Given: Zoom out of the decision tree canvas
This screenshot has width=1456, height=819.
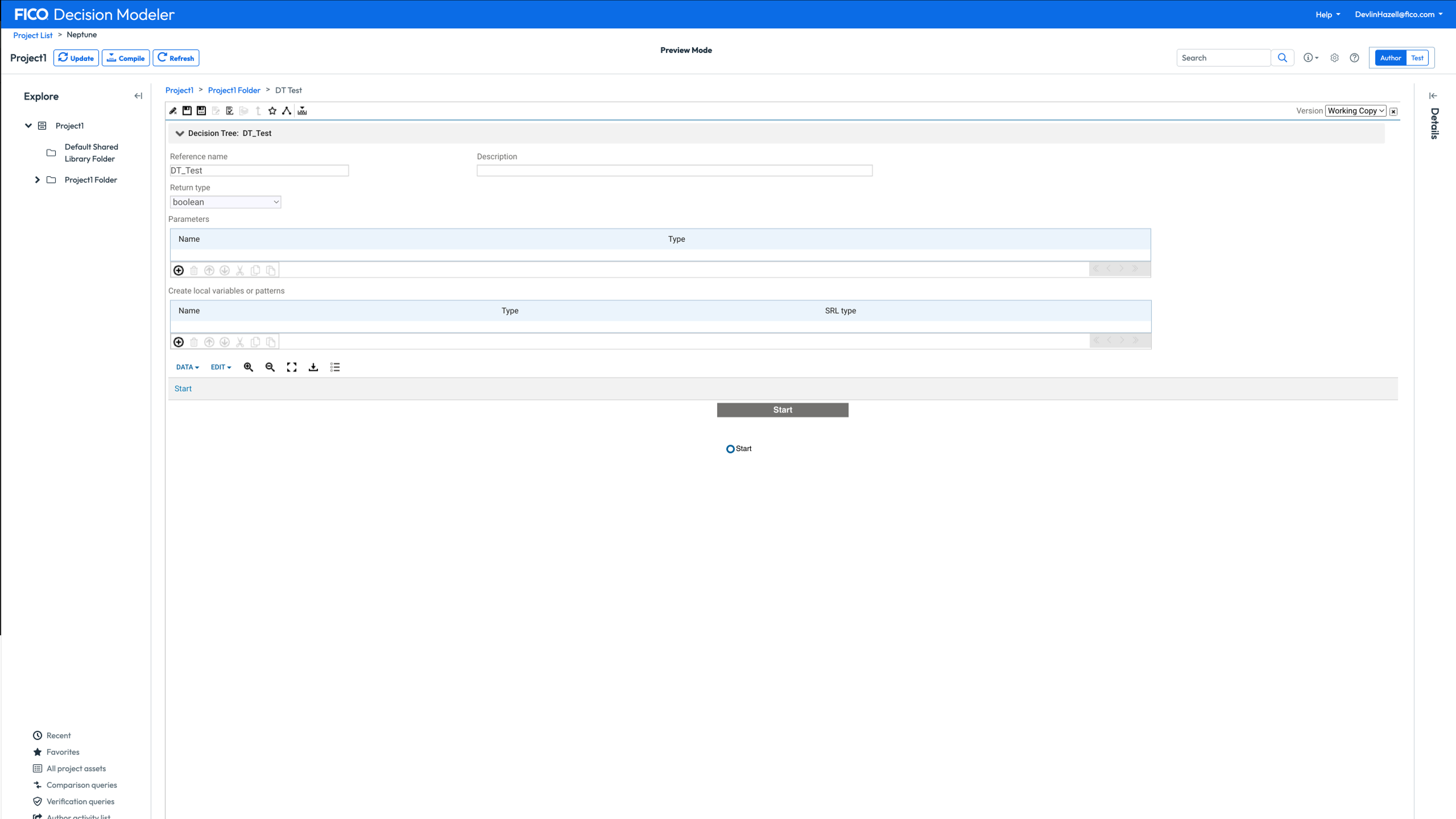Looking at the screenshot, I should 270,367.
